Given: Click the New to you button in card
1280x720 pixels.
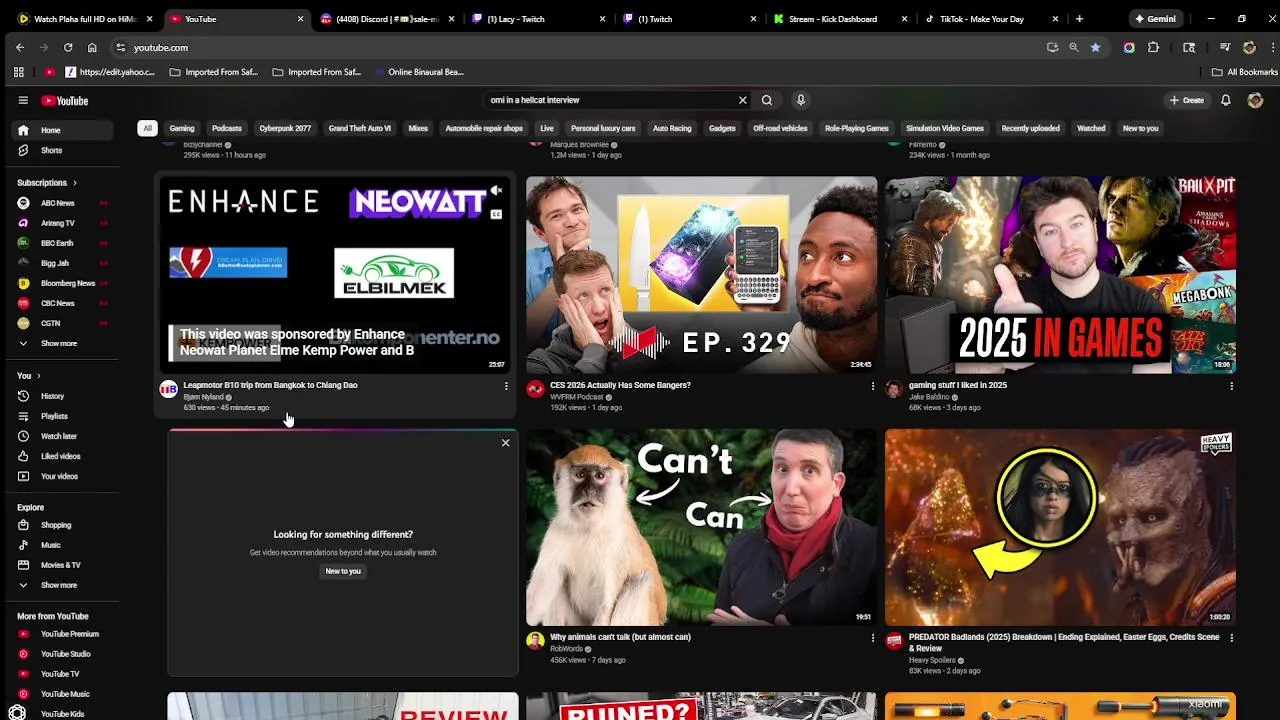Looking at the screenshot, I should click(343, 571).
